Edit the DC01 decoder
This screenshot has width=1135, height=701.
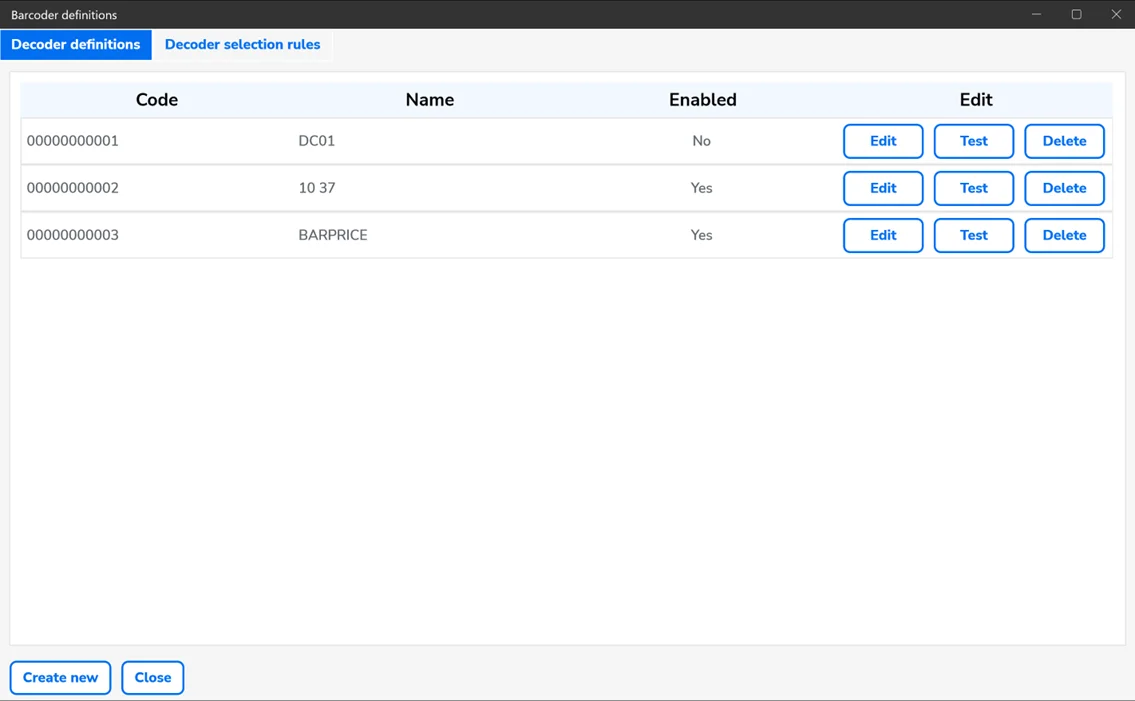pyautogui.click(x=882, y=141)
